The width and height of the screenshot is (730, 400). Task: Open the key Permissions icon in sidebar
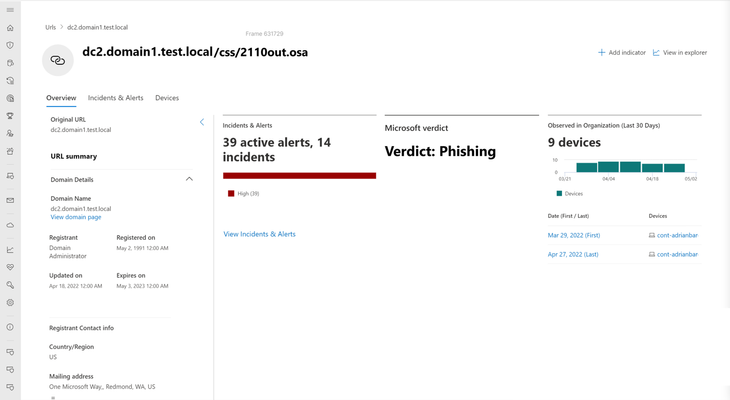(10, 285)
